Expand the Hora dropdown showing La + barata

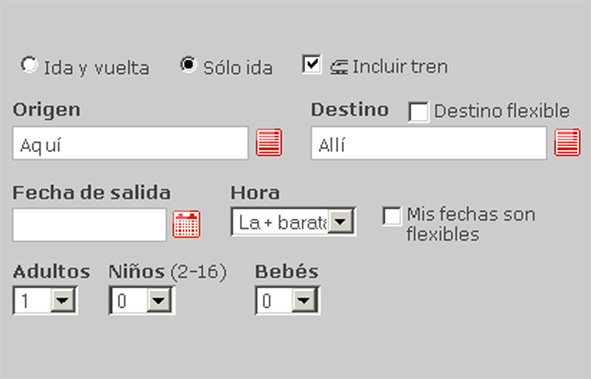pos(293,222)
